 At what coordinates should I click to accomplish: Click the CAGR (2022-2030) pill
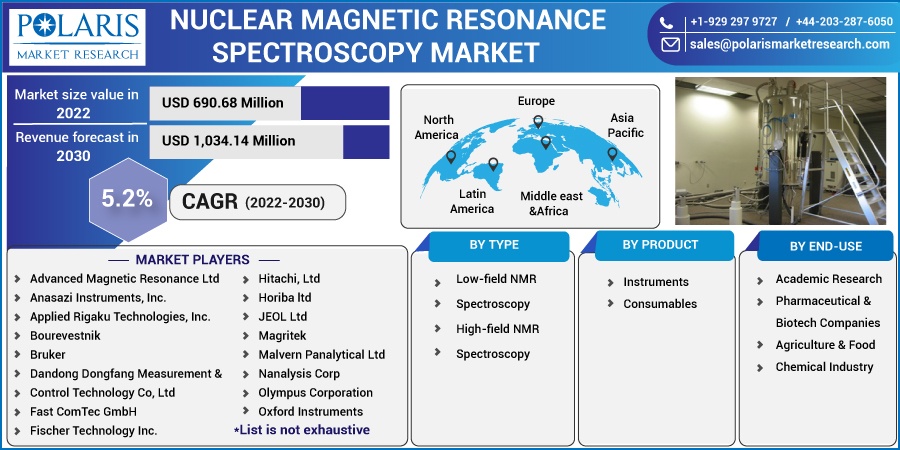(258, 202)
